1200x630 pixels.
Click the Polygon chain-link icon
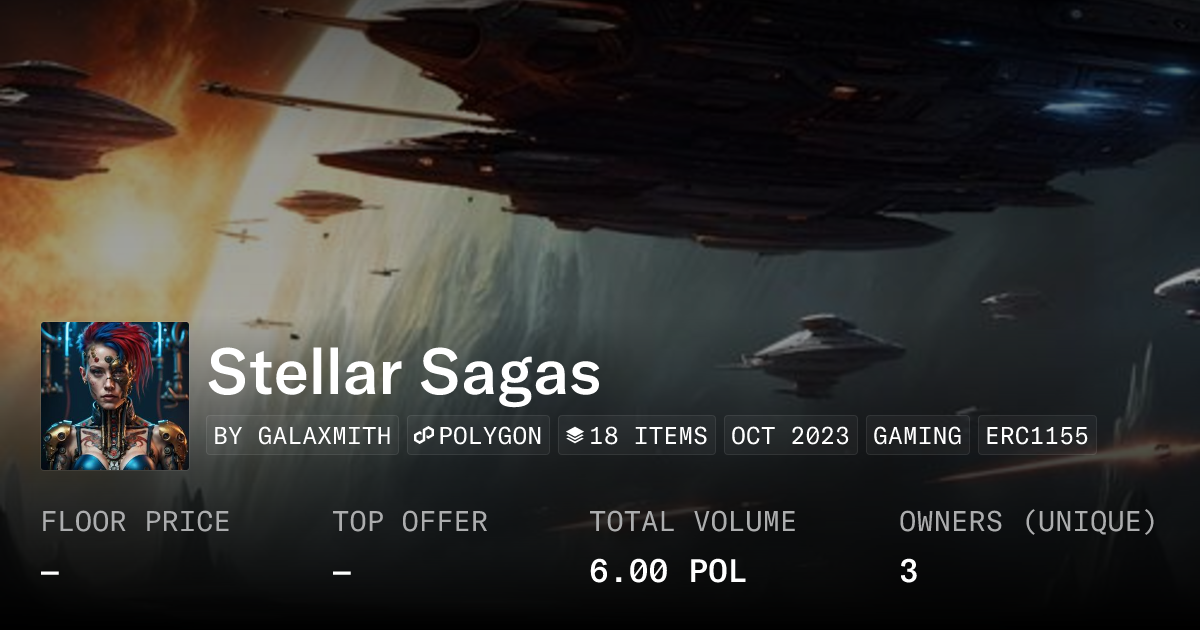click(x=424, y=436)
